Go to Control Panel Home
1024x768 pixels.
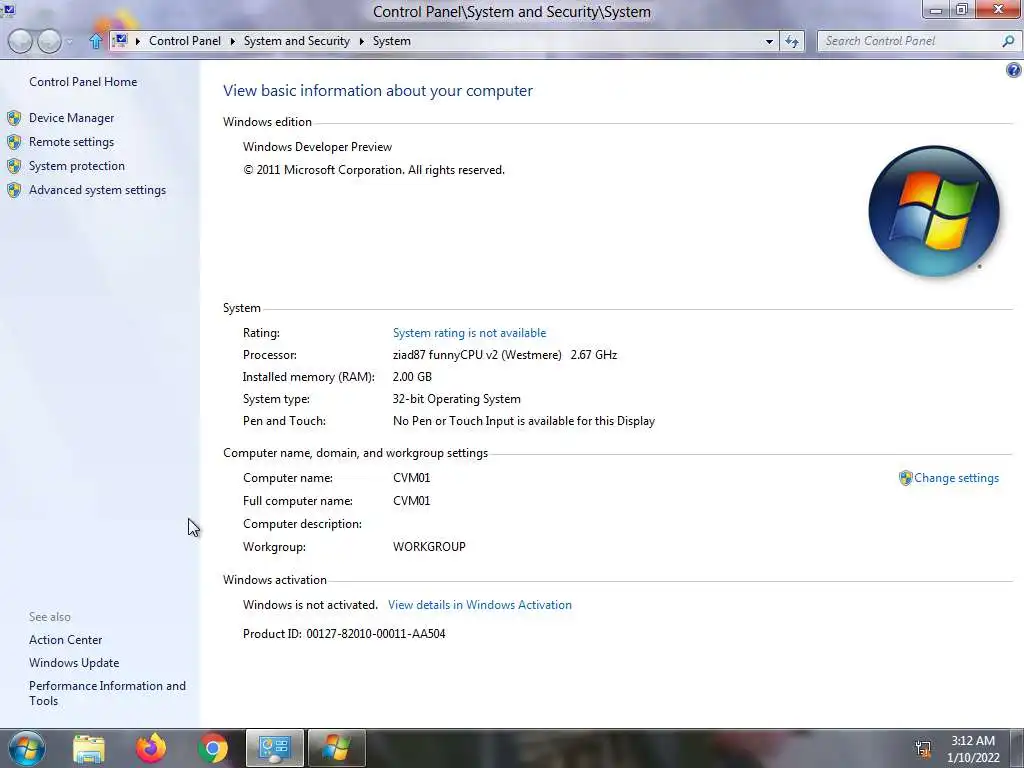pyautogui.click(x=83, y=82)
